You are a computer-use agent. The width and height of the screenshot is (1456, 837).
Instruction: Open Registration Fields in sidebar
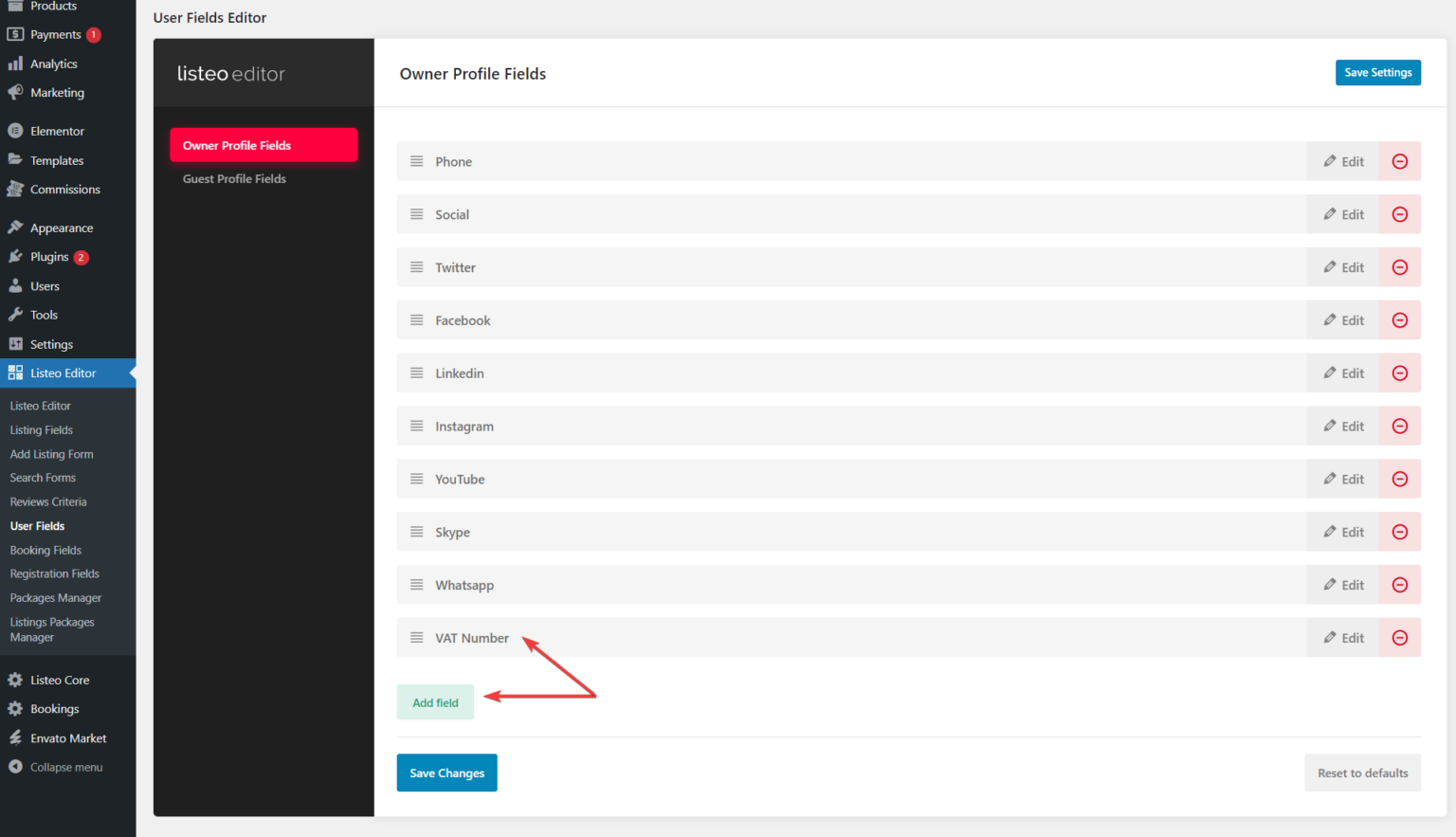click(55, 574)
